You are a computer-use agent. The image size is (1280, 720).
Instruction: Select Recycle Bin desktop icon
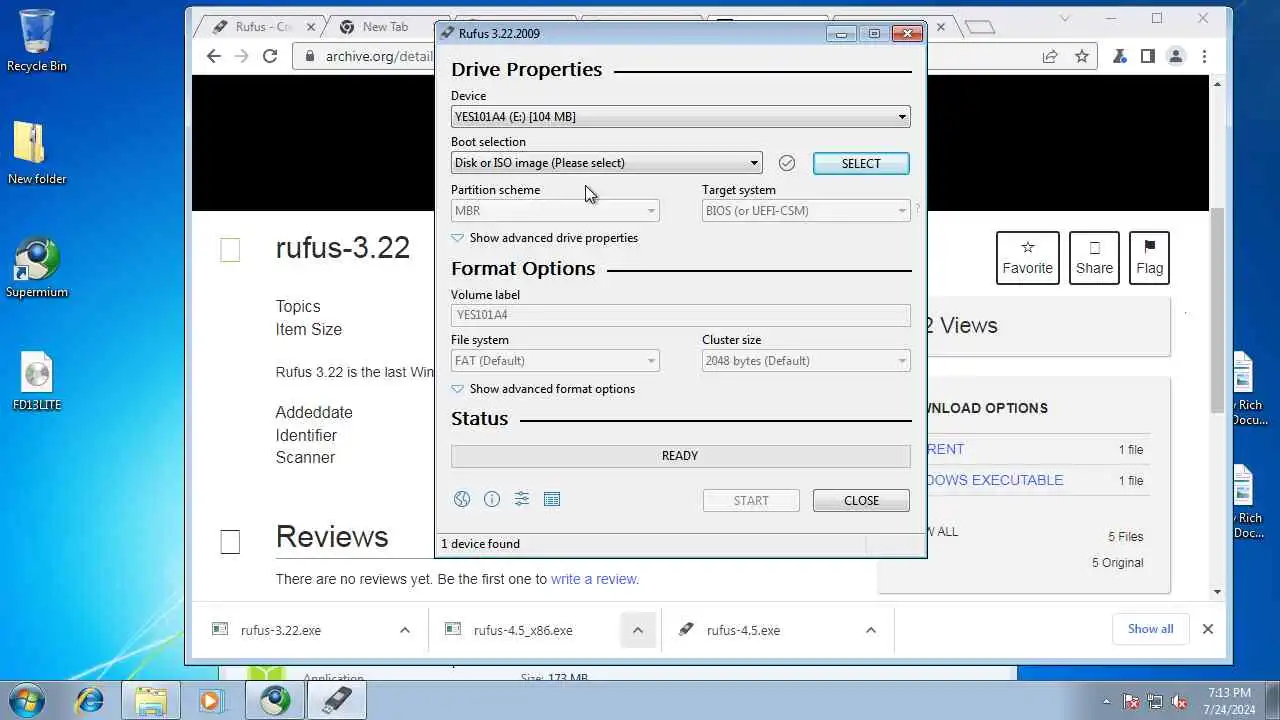[37, 40]
